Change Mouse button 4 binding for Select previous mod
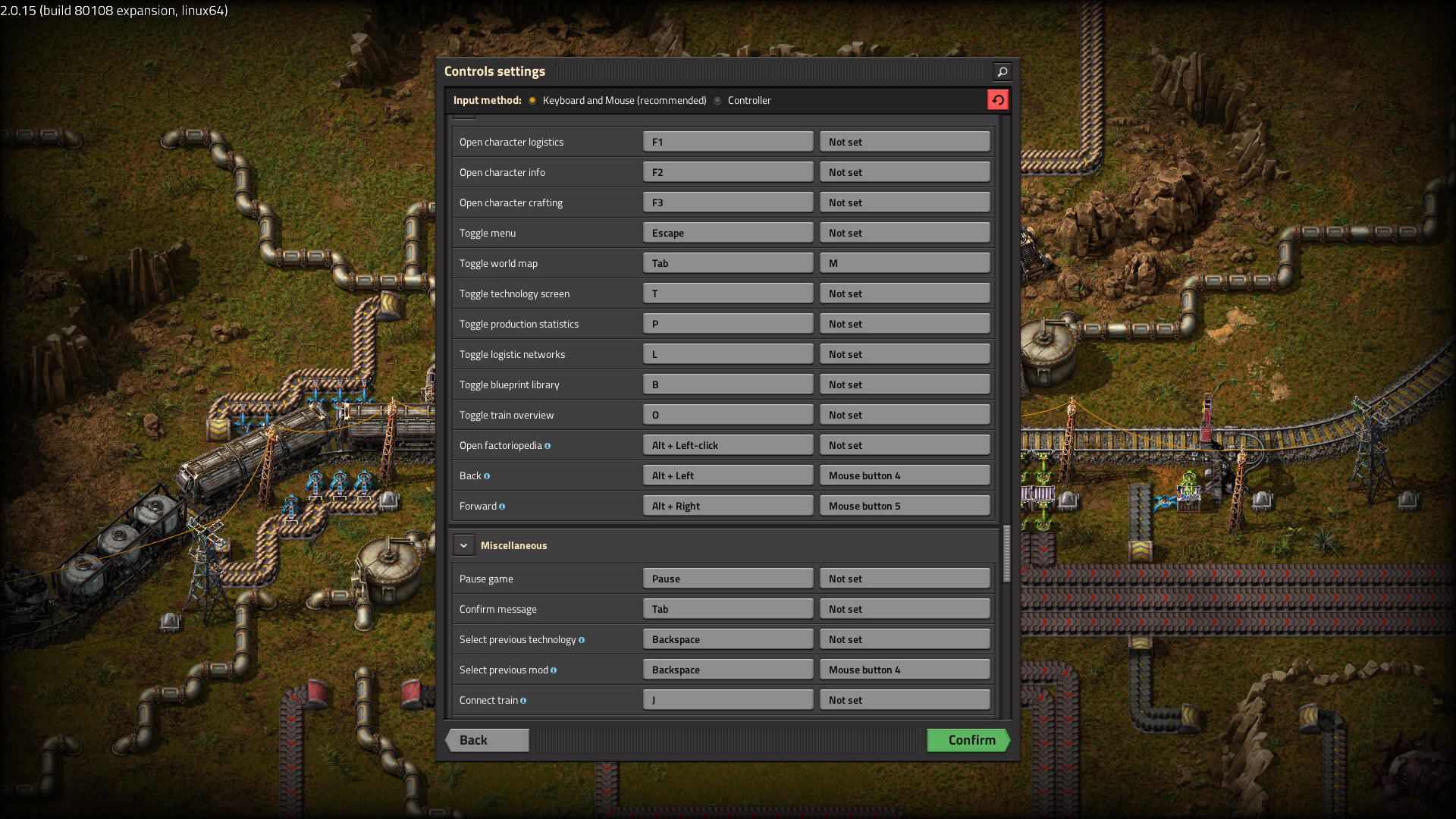The image size is (1456, 819). click(905, 670)
